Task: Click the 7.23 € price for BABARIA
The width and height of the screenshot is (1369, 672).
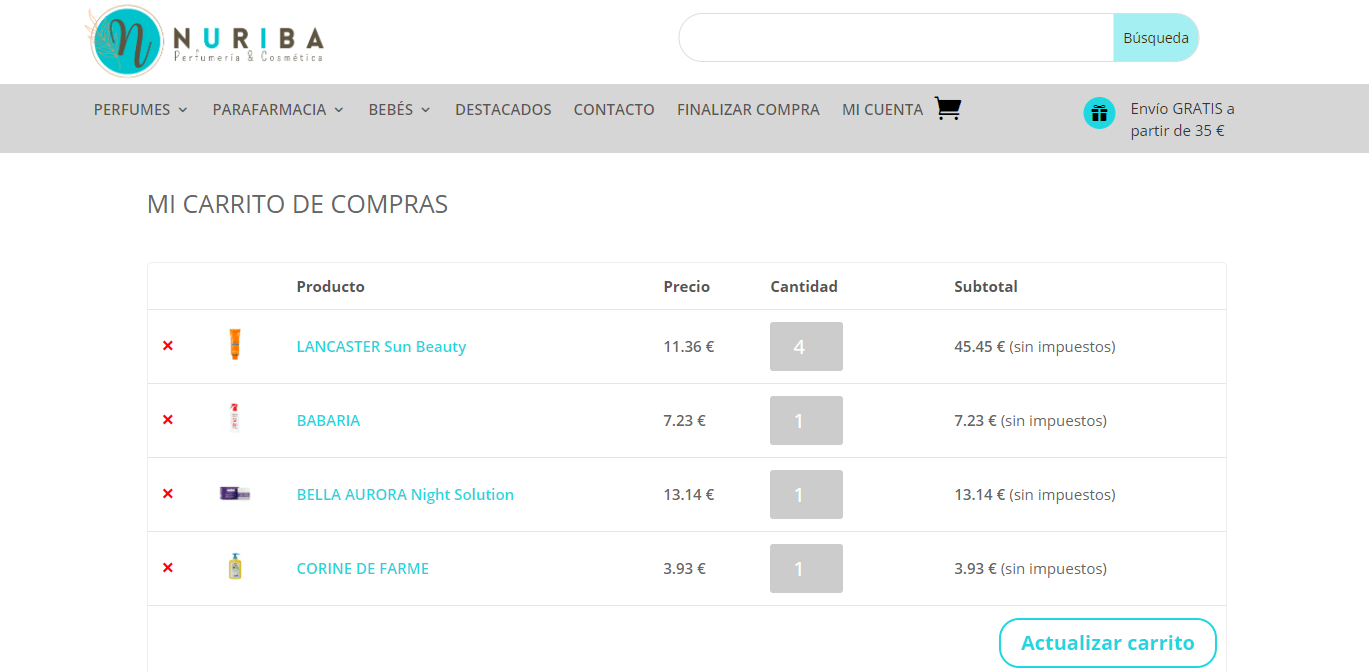Action: click(684, 420)
